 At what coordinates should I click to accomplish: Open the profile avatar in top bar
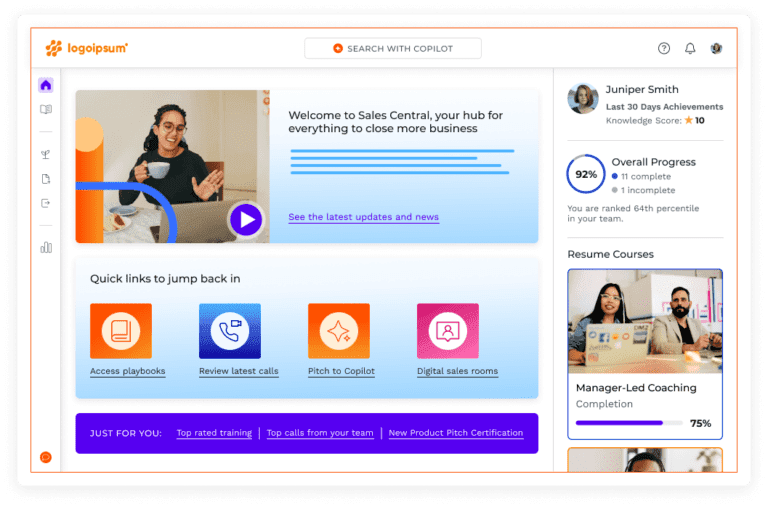(716, 48)
